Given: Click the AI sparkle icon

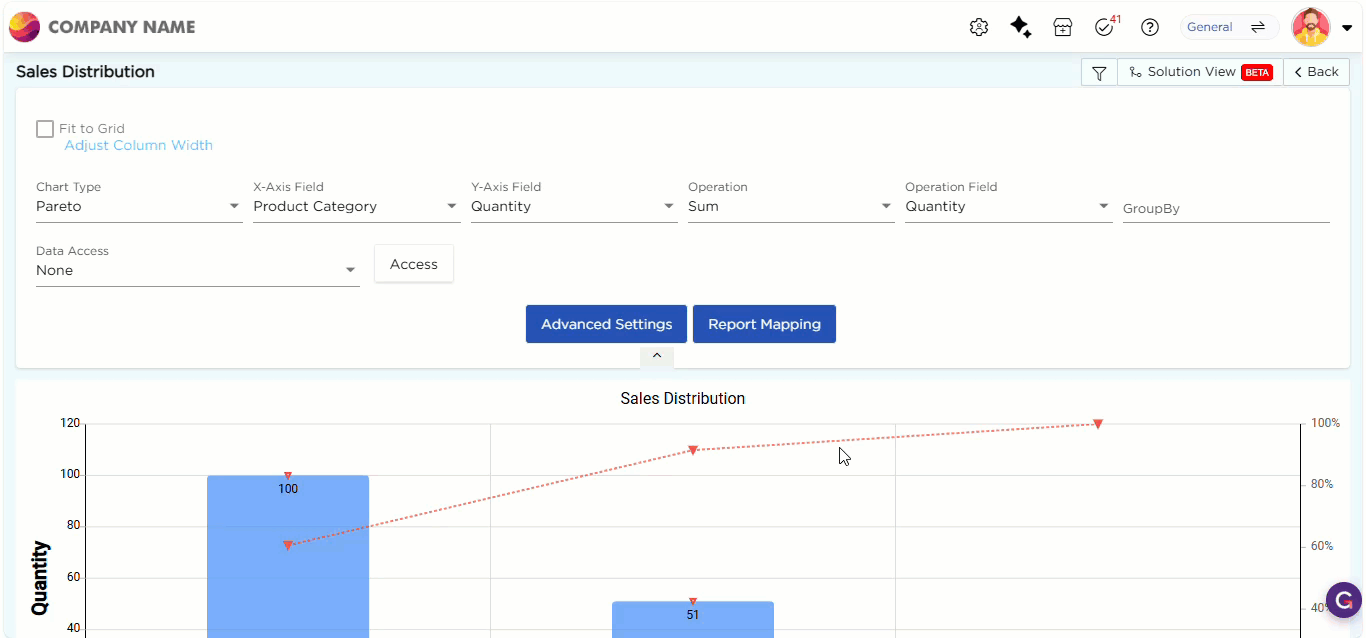Looking at the screenshot, I should [1020, 28].
